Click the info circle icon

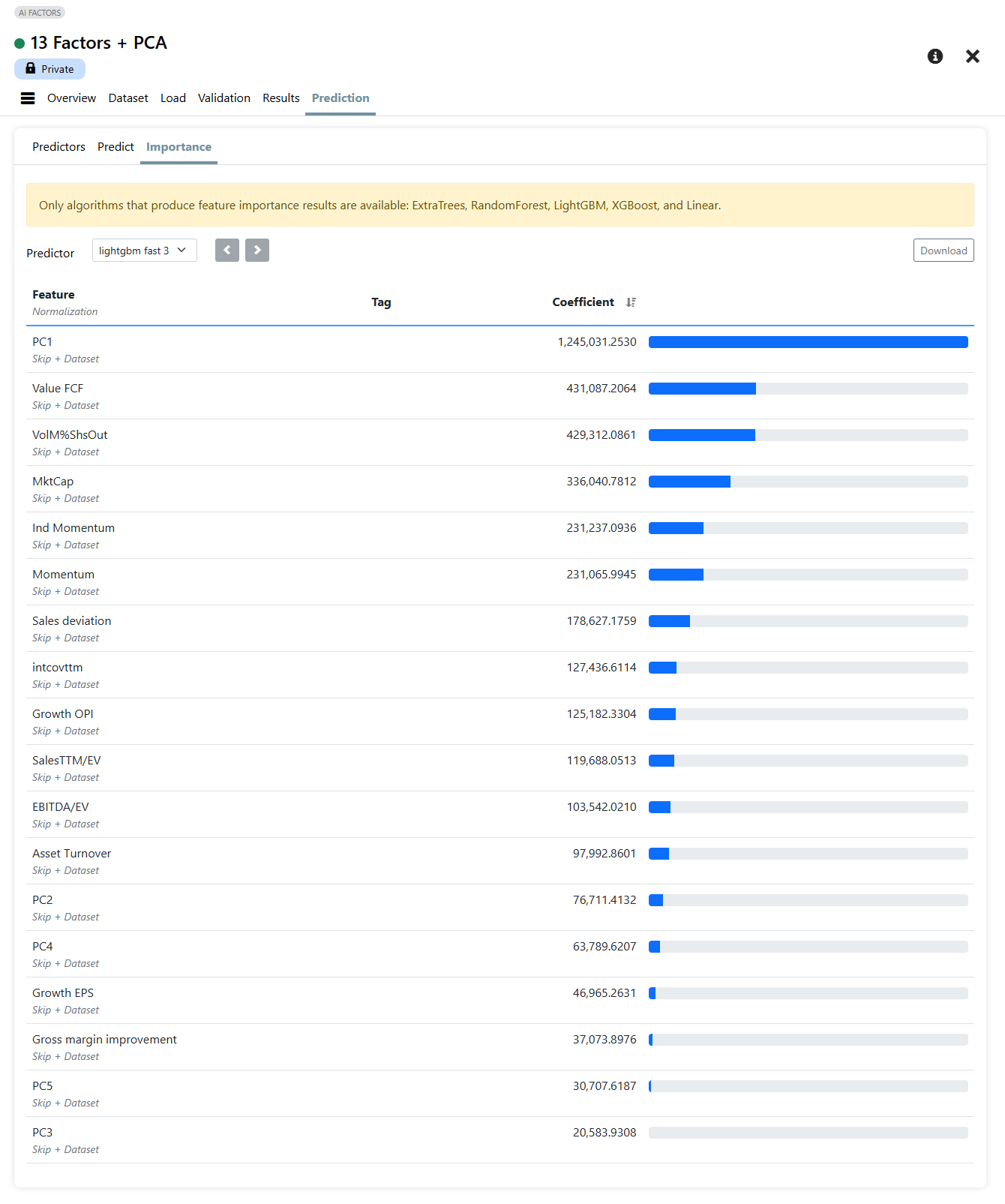point(934,56)
